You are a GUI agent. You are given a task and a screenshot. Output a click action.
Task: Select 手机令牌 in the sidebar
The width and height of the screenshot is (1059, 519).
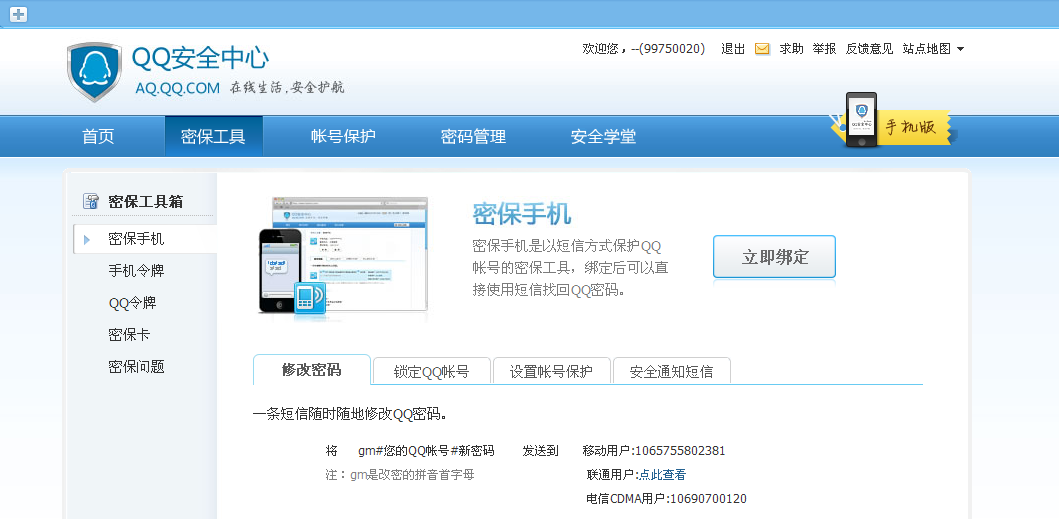click(x=136, y=271)
